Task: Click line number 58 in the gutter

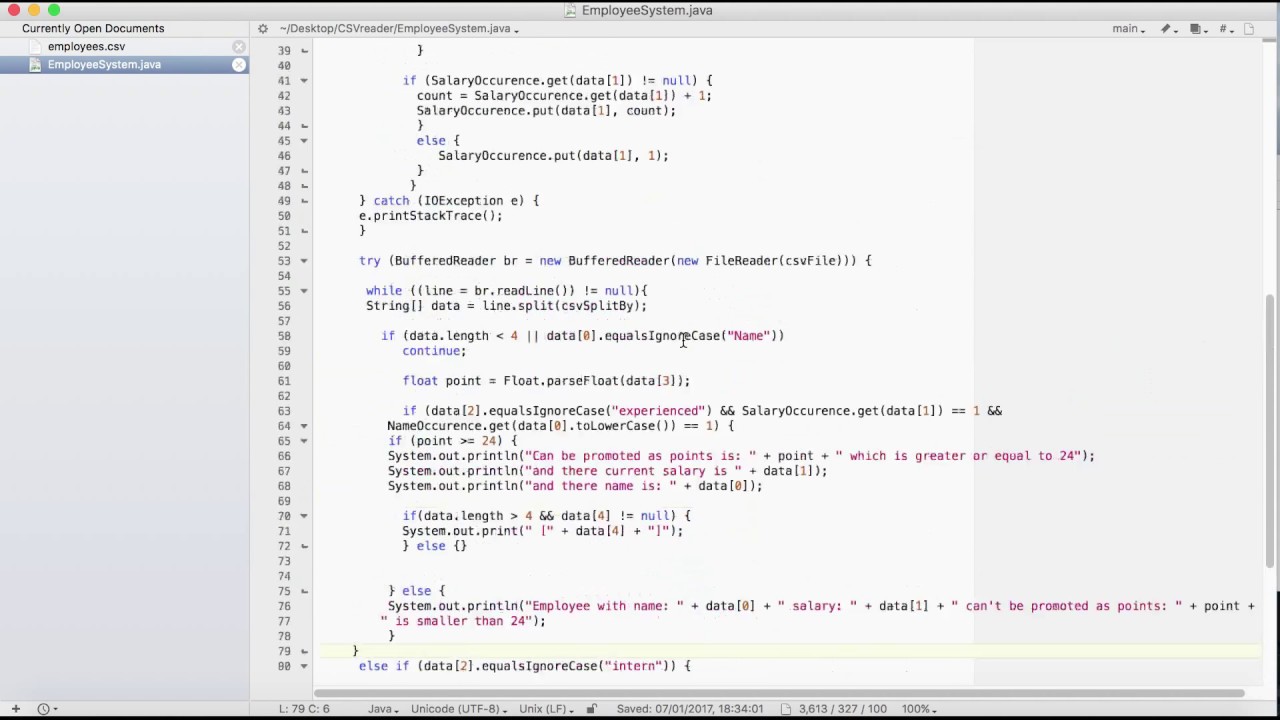Action: [284, 336]
